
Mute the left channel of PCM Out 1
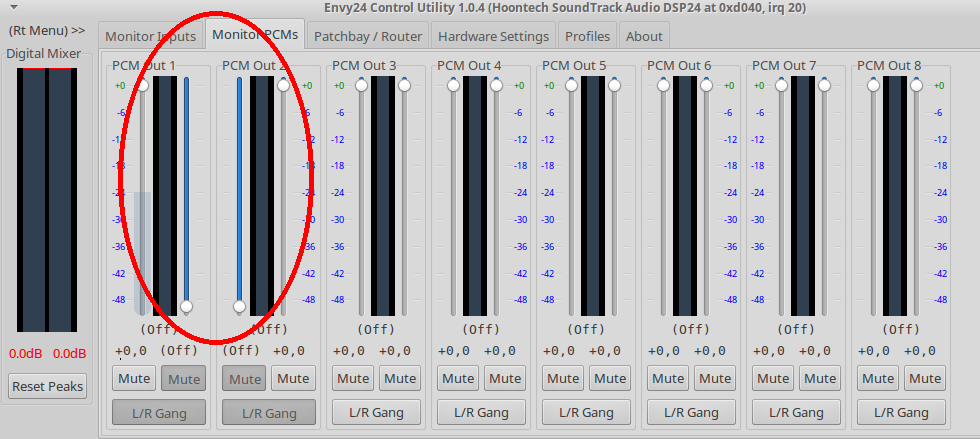pyautogui.click(x=134, y=378)
